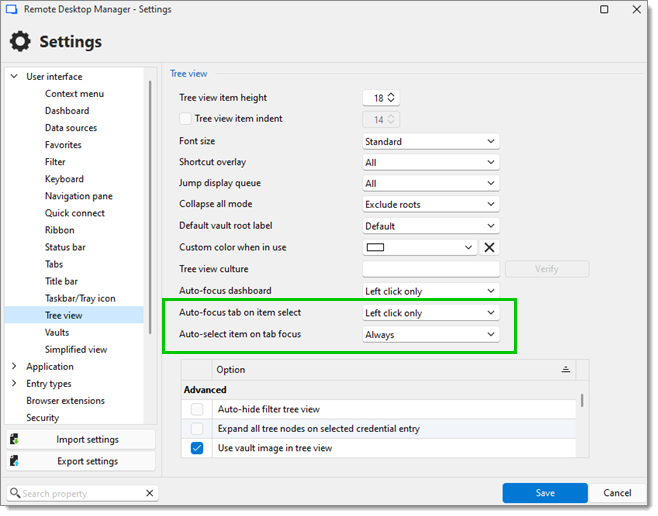658x516 pixels.
Task: Clear the search property field with X
Action: pos(150,493)
